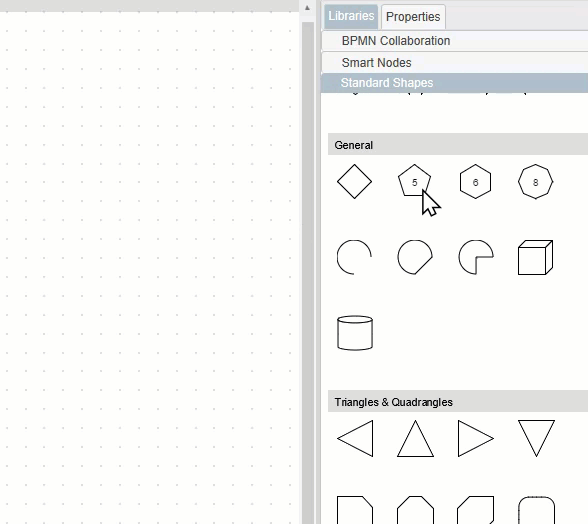The height and width of the screenshot is (524, 588).
Task: Click the open arc shape
Action: (354, 257)
